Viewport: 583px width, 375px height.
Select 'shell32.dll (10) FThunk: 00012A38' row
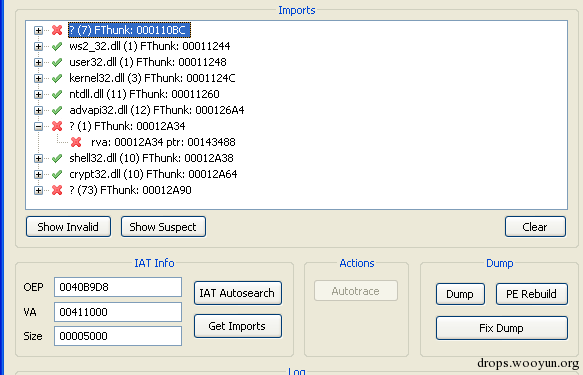point(151,158)
